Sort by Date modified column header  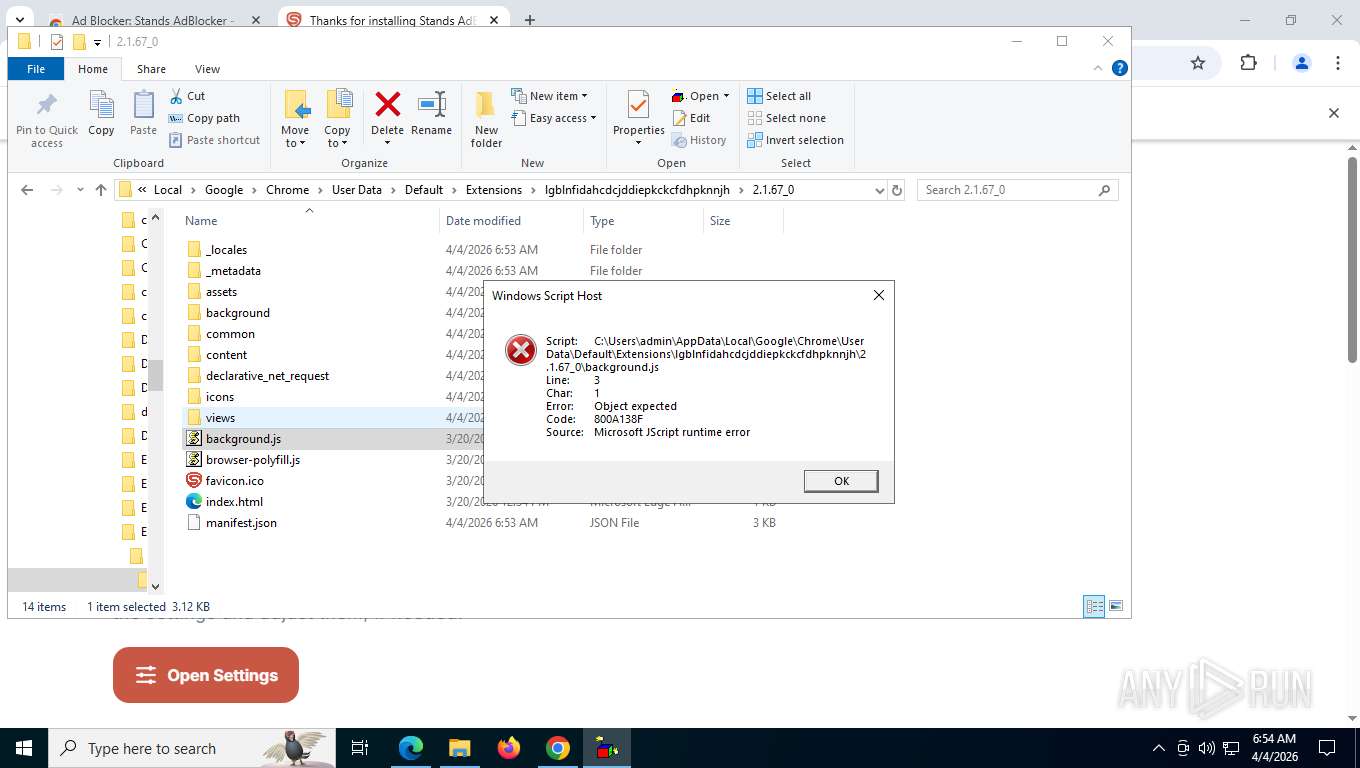pyautogui.click(x=483, y=221)
